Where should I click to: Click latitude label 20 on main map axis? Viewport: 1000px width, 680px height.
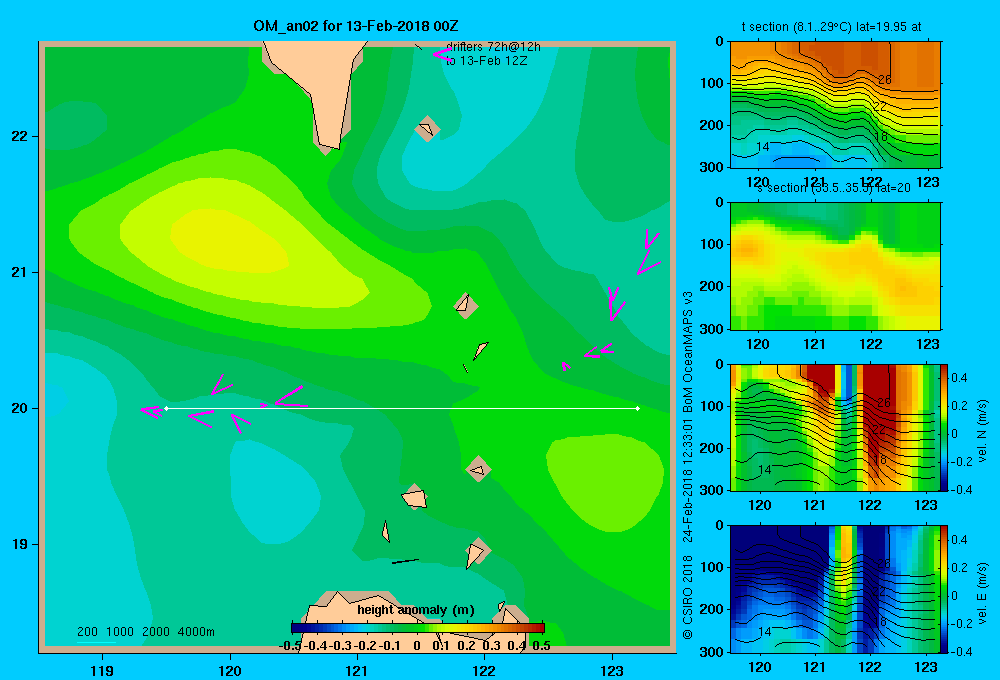(x=20, y=408)
